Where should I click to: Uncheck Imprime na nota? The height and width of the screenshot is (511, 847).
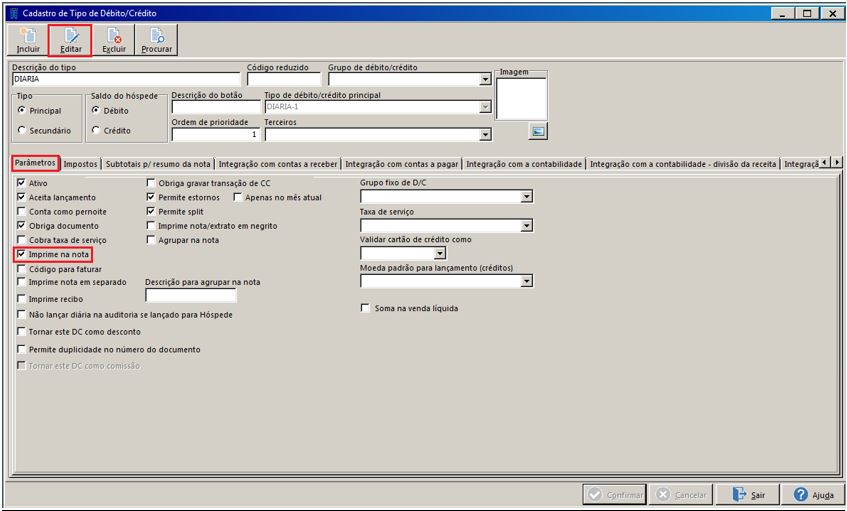coord(22,254)
